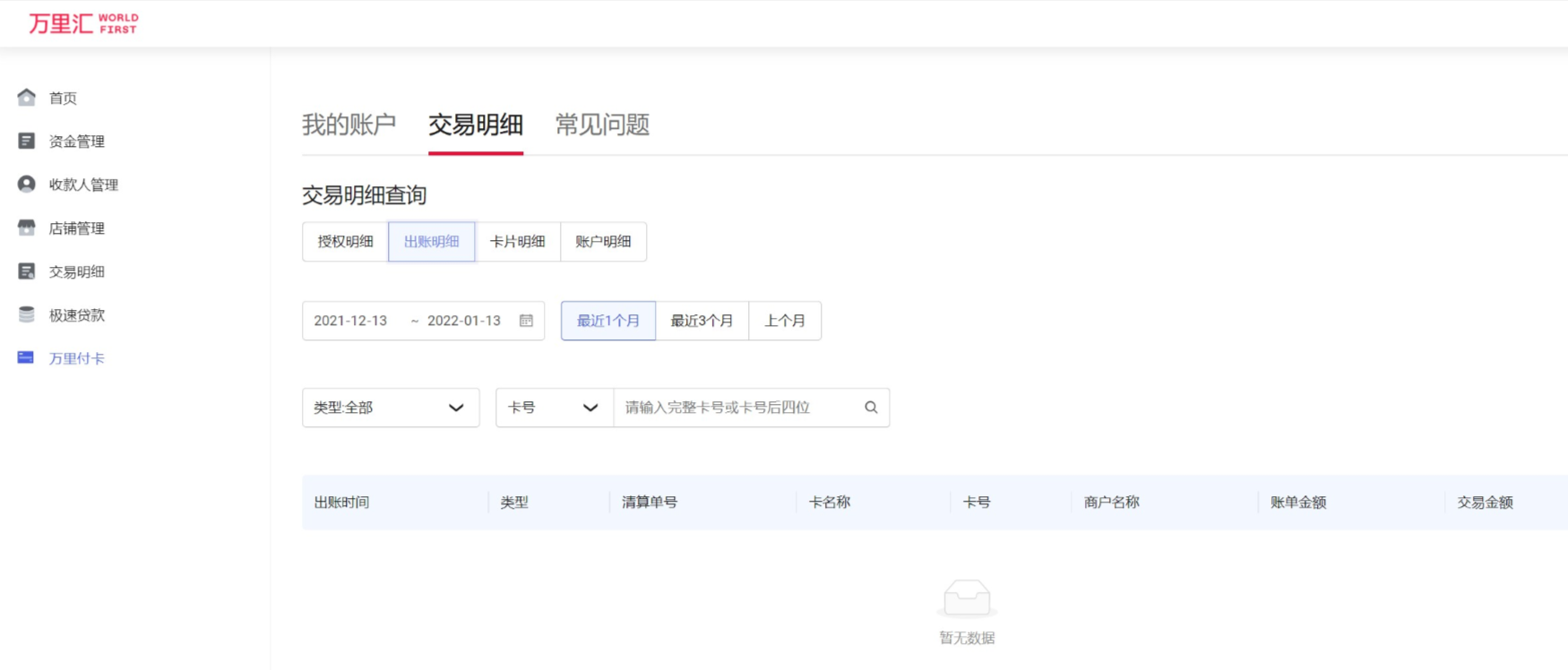Choose the 最近3个月 range
1568x670 pixels.
click(702, 321)
